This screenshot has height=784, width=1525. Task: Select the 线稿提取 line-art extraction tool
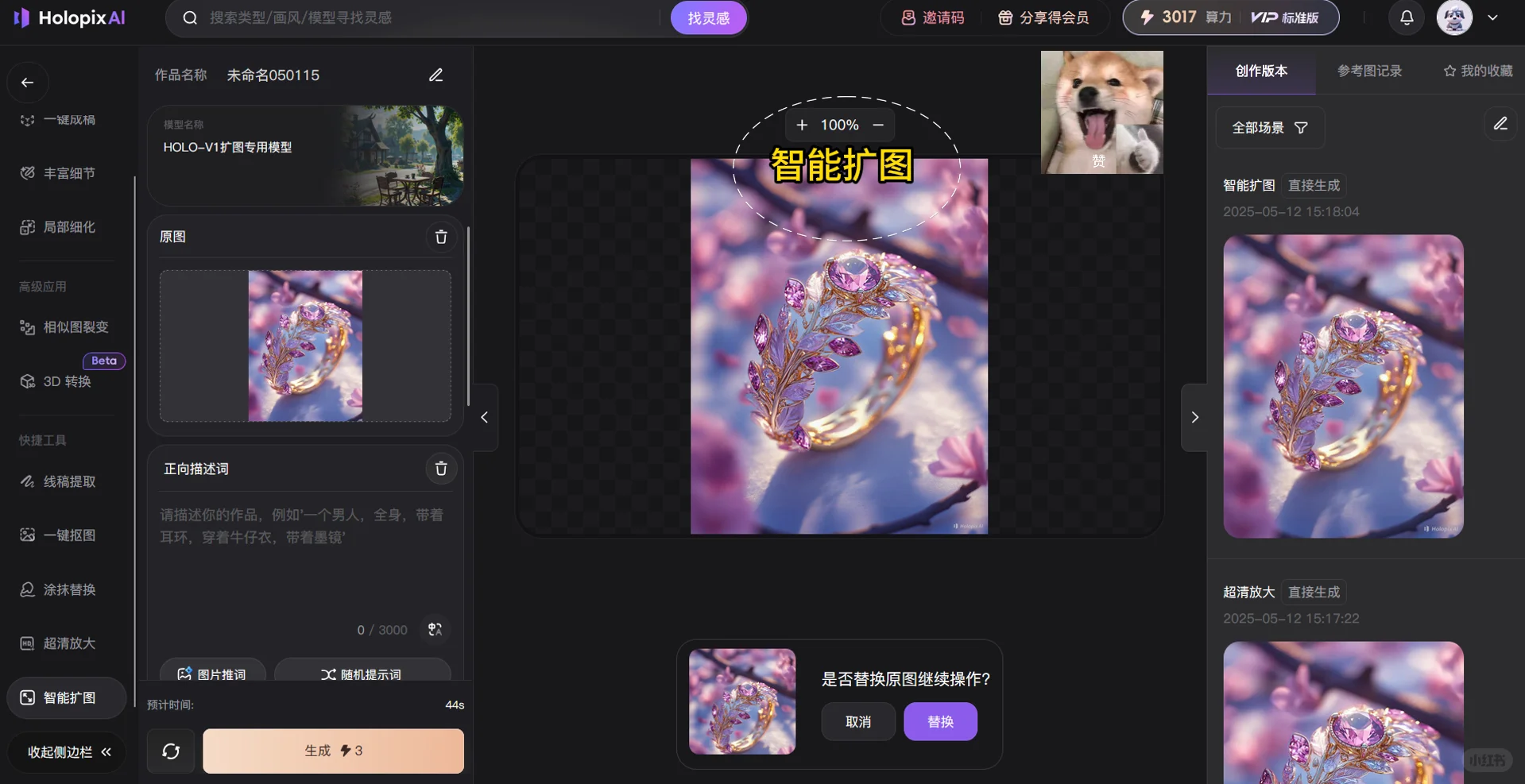(67, 481)
